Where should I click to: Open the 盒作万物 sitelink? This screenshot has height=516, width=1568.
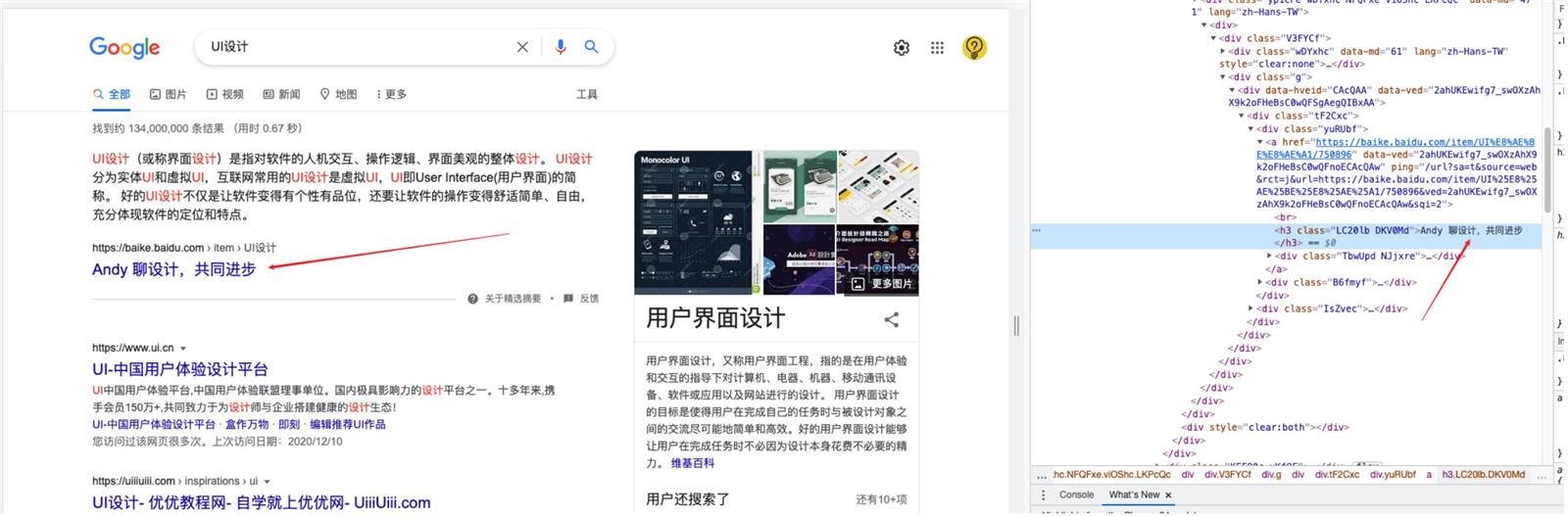click(x=247, y=424)
